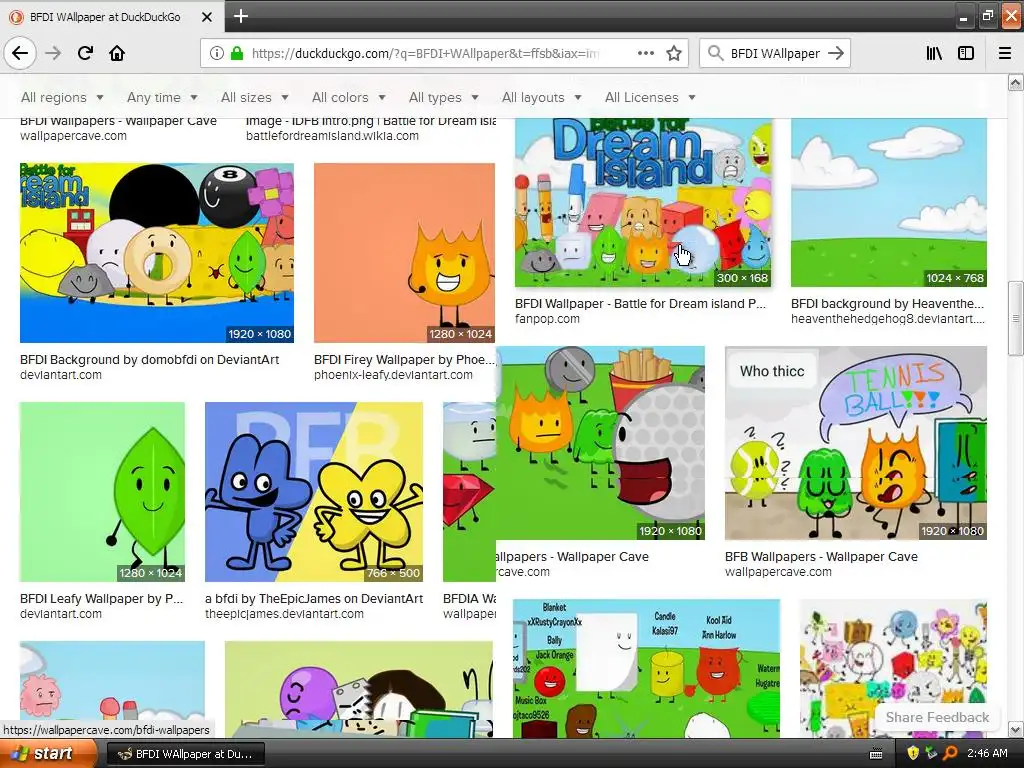Screen dimensions: 1024x768
Task: Click the Share Feedback button
Action: (x=937, y=717)
